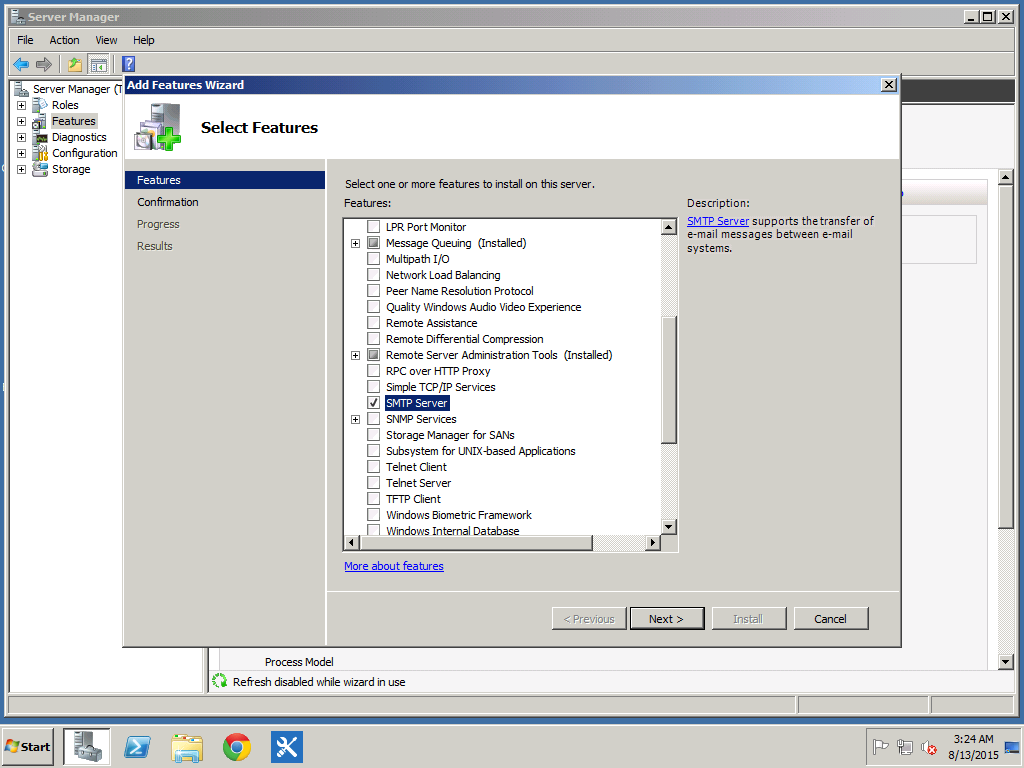This screenshot has height=768, width=1024.
Task: Select the Configuration icon in tree
Action: pyautogui.click(x=40, y=153)
